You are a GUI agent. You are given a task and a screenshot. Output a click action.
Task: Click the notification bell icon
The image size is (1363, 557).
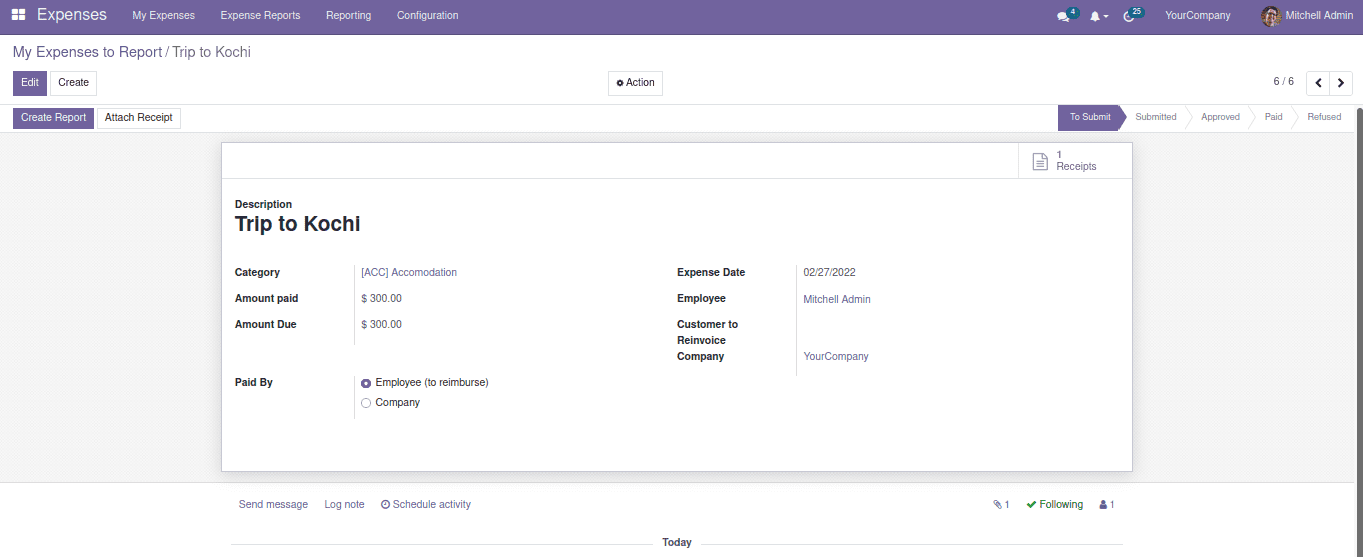[1096, 16]
